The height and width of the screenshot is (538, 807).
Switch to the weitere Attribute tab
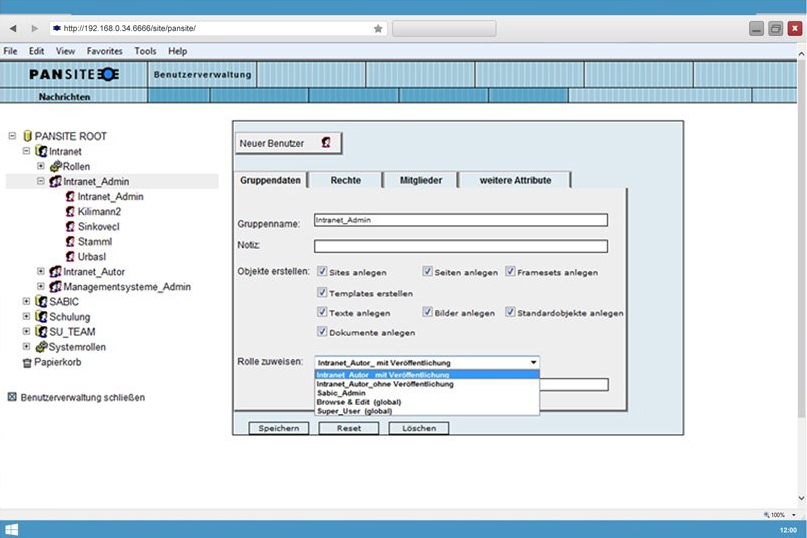click(x=515, y=180)
